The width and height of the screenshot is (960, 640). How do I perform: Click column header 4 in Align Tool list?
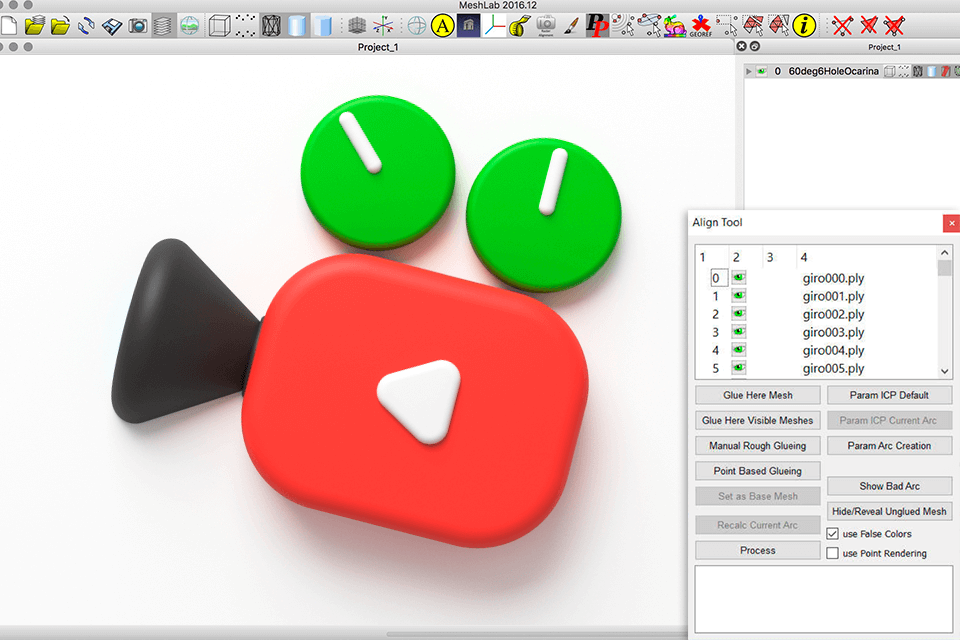pyautogui.click(x=804, y=258)
